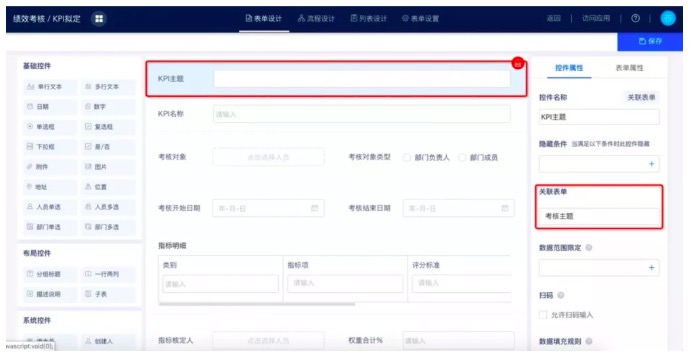694x361 pixels.
Task: Click the 绩效考核 / KPI拟定 breadcrumb title
Action: pyautogui.click(x=47, y=19)
